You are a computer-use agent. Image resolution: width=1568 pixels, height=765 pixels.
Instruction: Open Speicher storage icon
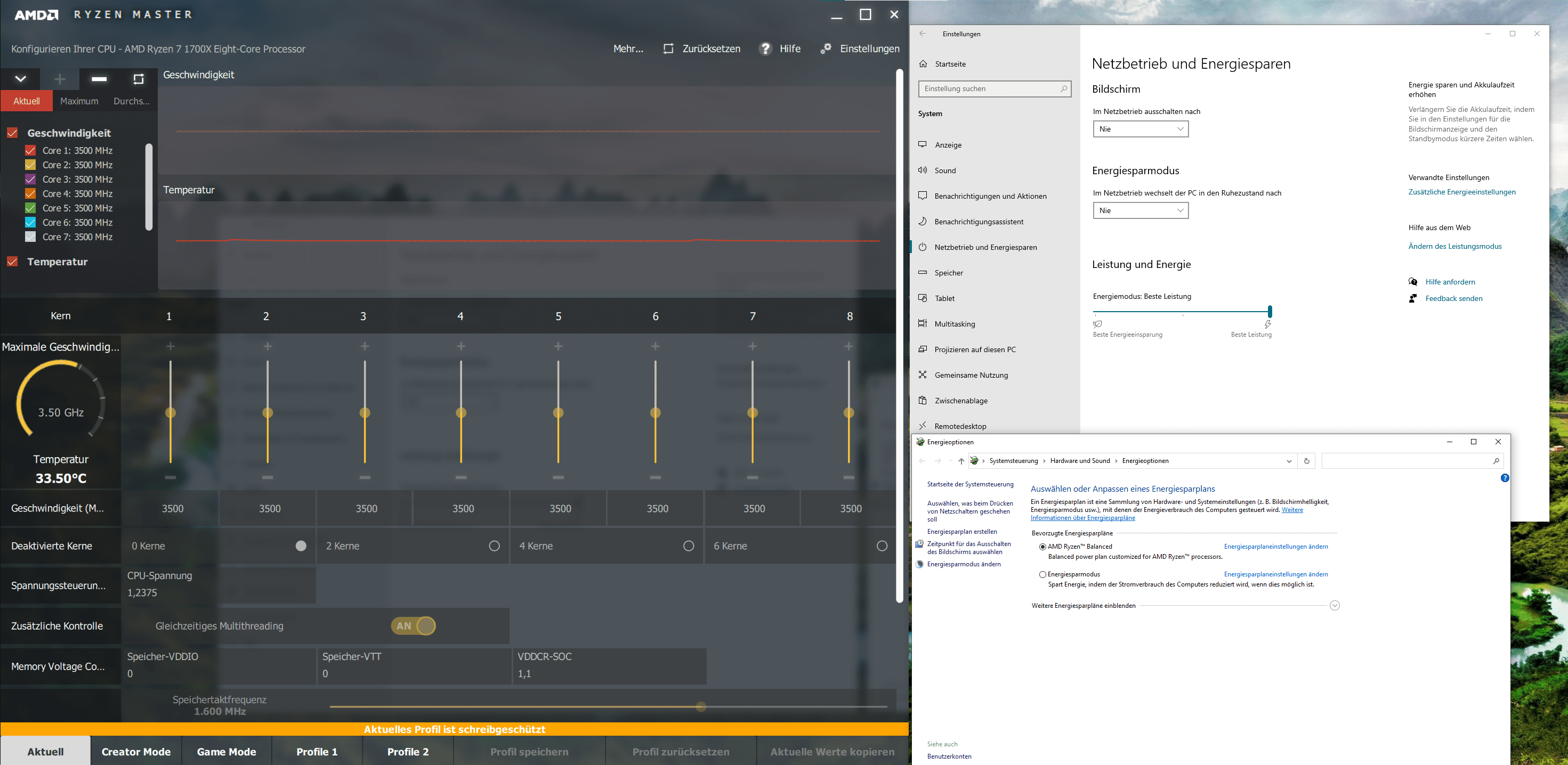coord(923,273)
